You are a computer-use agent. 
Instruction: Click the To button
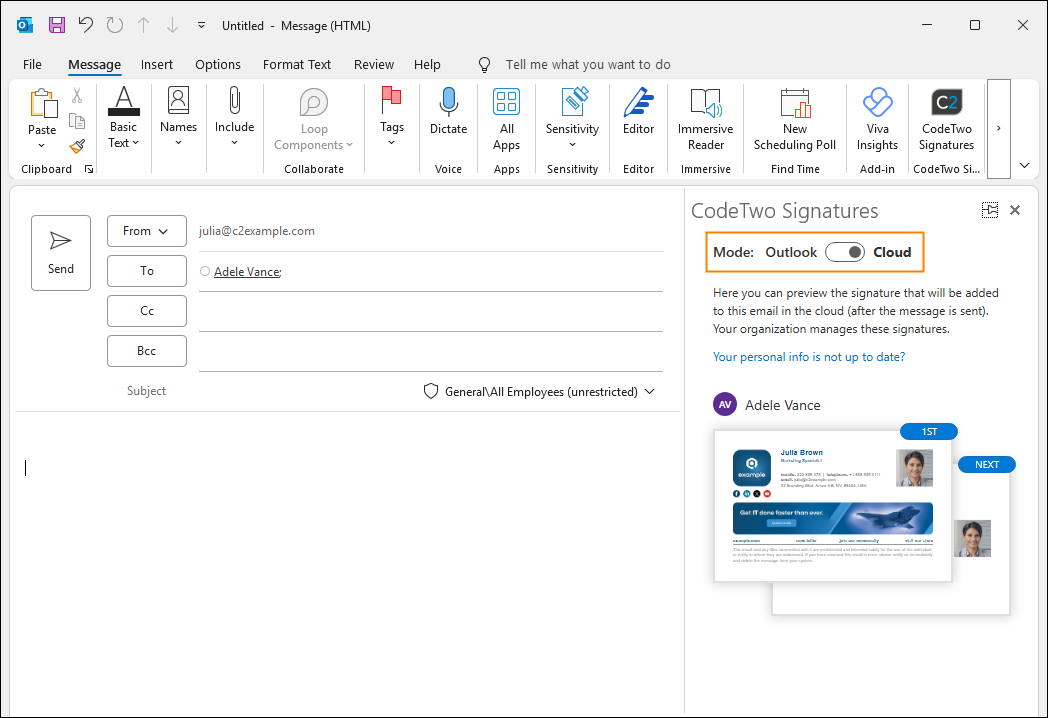point(146,271)
